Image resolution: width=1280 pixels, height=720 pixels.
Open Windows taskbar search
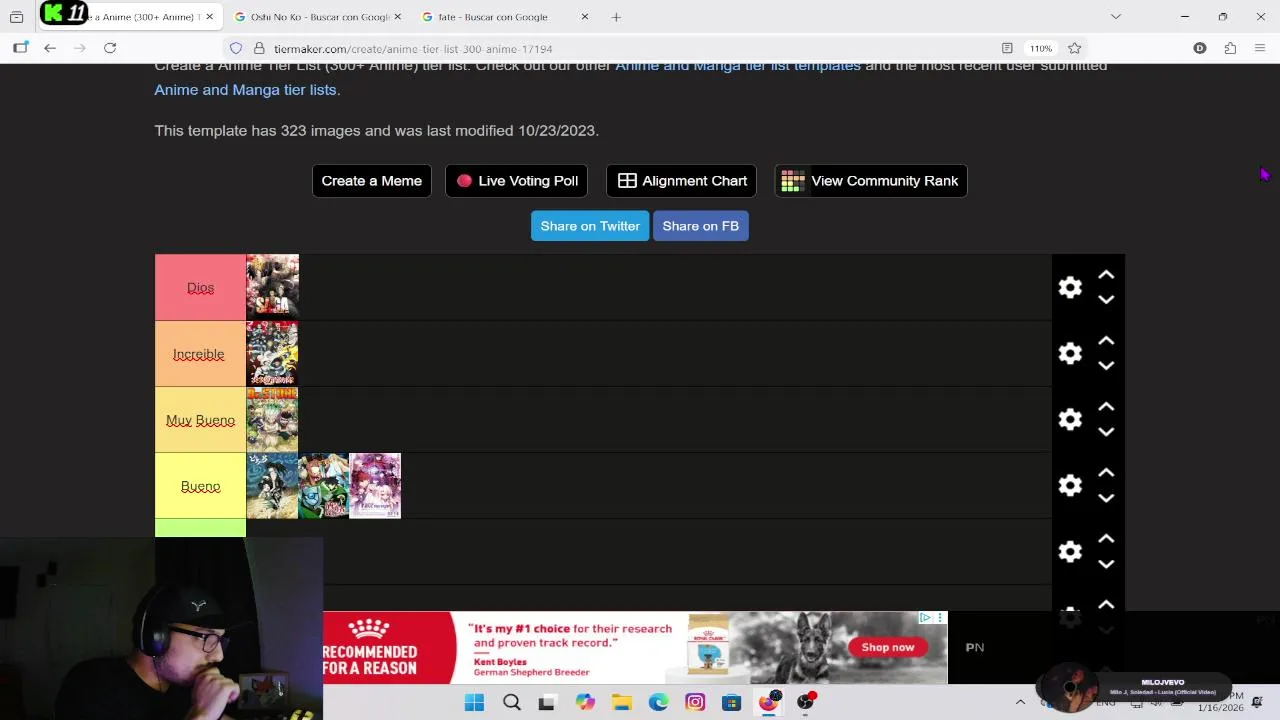coord(511,703)
